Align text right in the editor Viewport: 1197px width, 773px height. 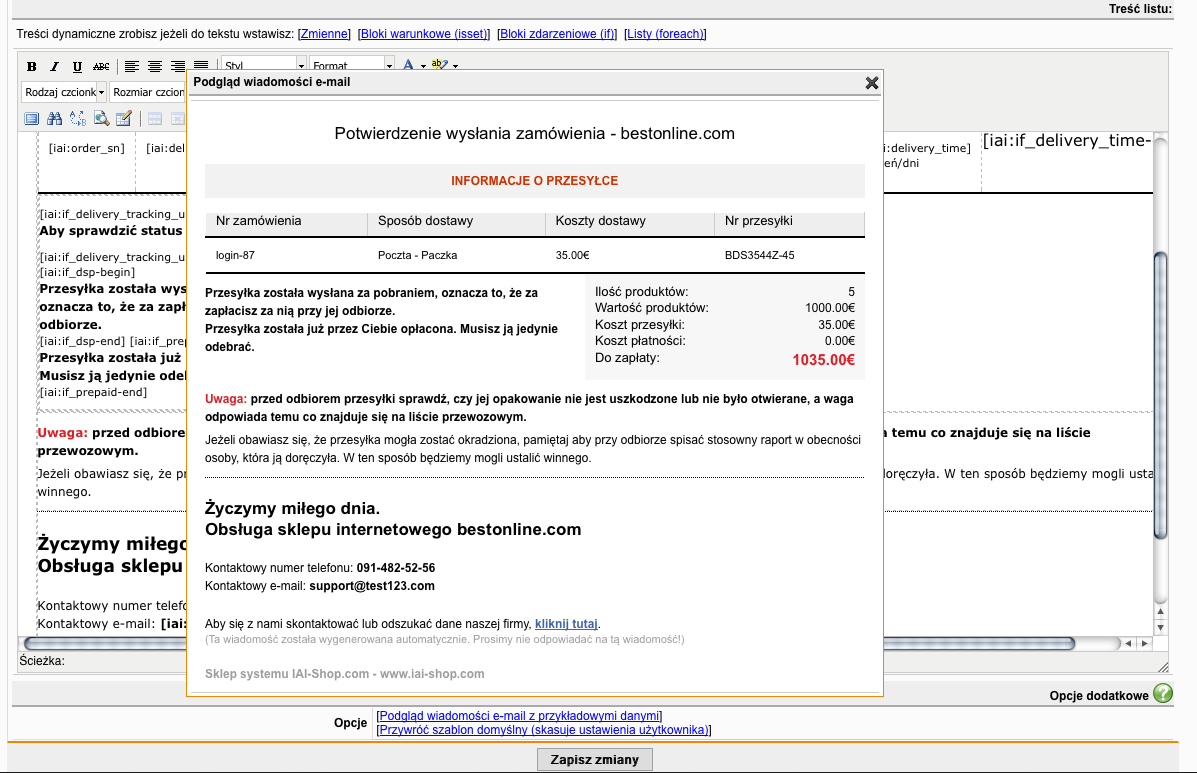tap(178, 66)
